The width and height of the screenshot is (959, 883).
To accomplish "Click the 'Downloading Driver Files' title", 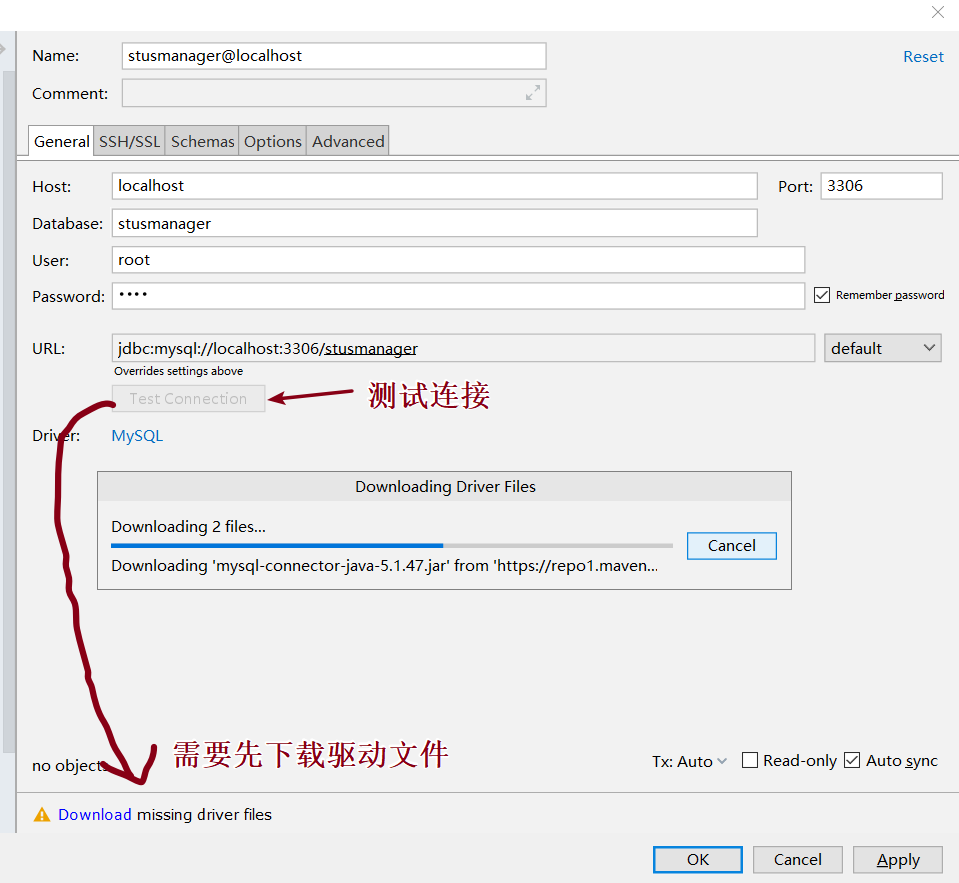I will tap(445, 487).
